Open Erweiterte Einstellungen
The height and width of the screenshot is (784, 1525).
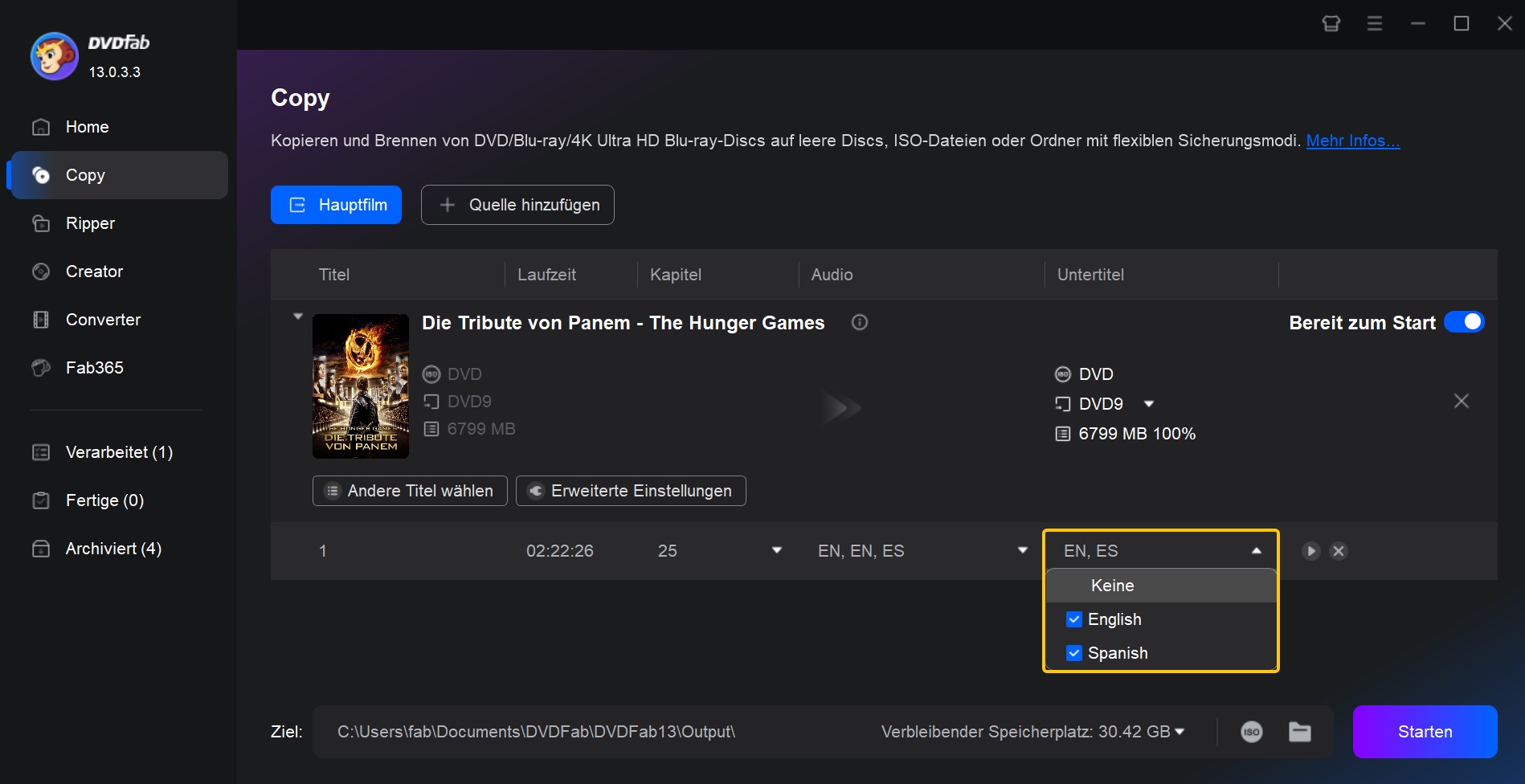(x=631, y=491)
